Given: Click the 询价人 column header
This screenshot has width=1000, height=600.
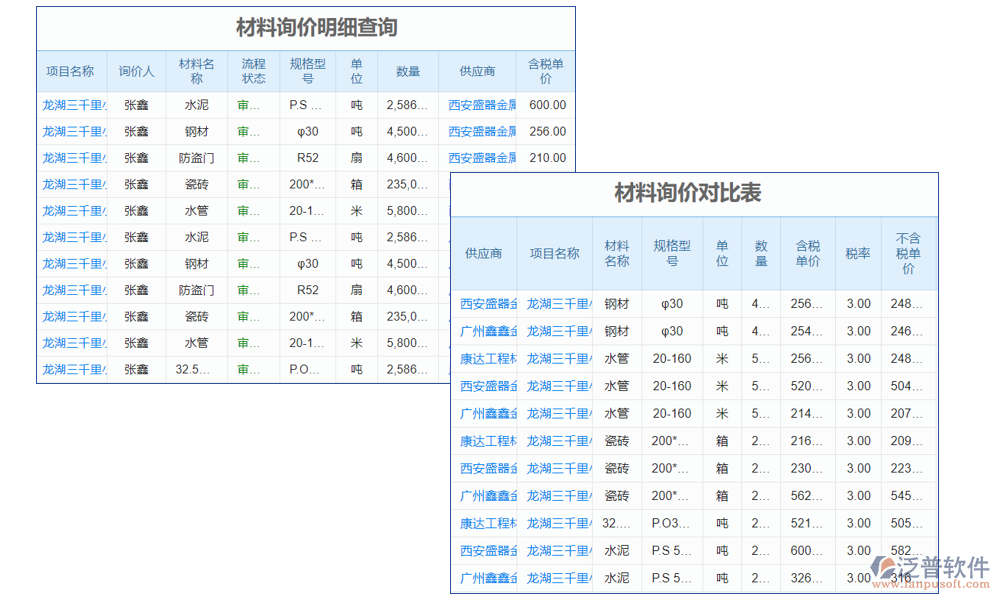Looking at the screenshot, I should click(x=136, y=71).
